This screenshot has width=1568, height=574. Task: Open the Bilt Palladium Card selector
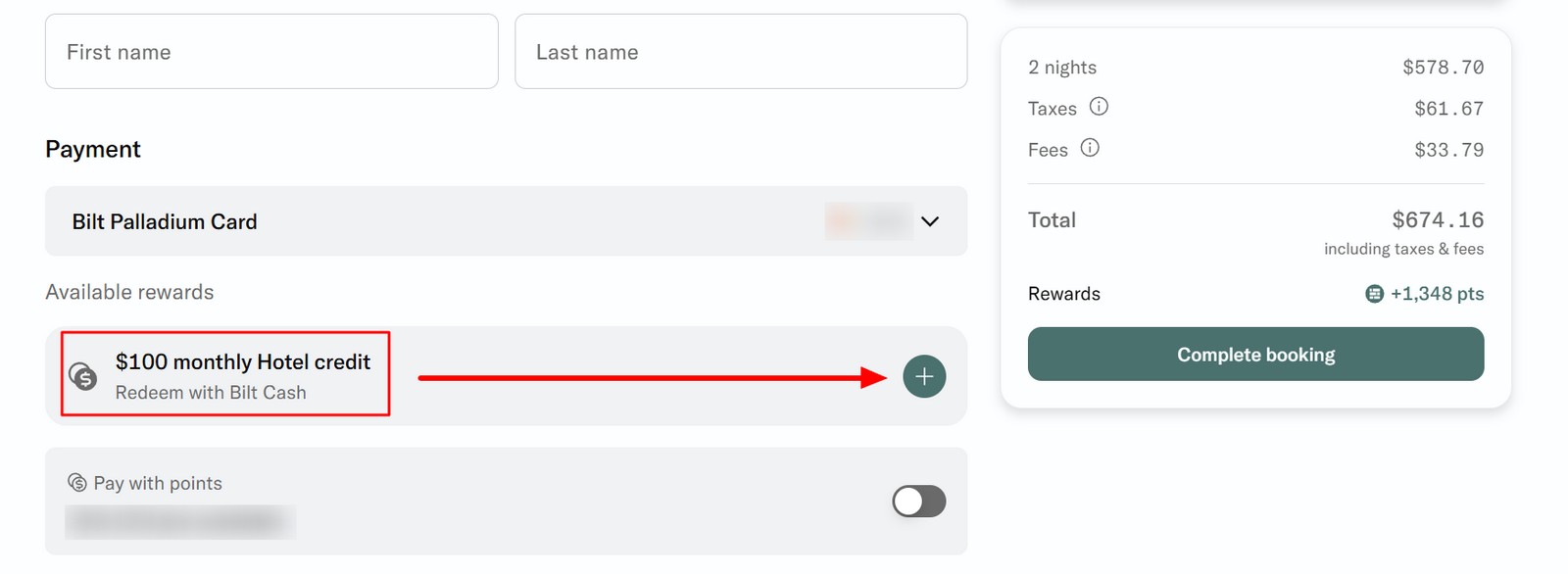pyautogui.click(x=165, y=222)
